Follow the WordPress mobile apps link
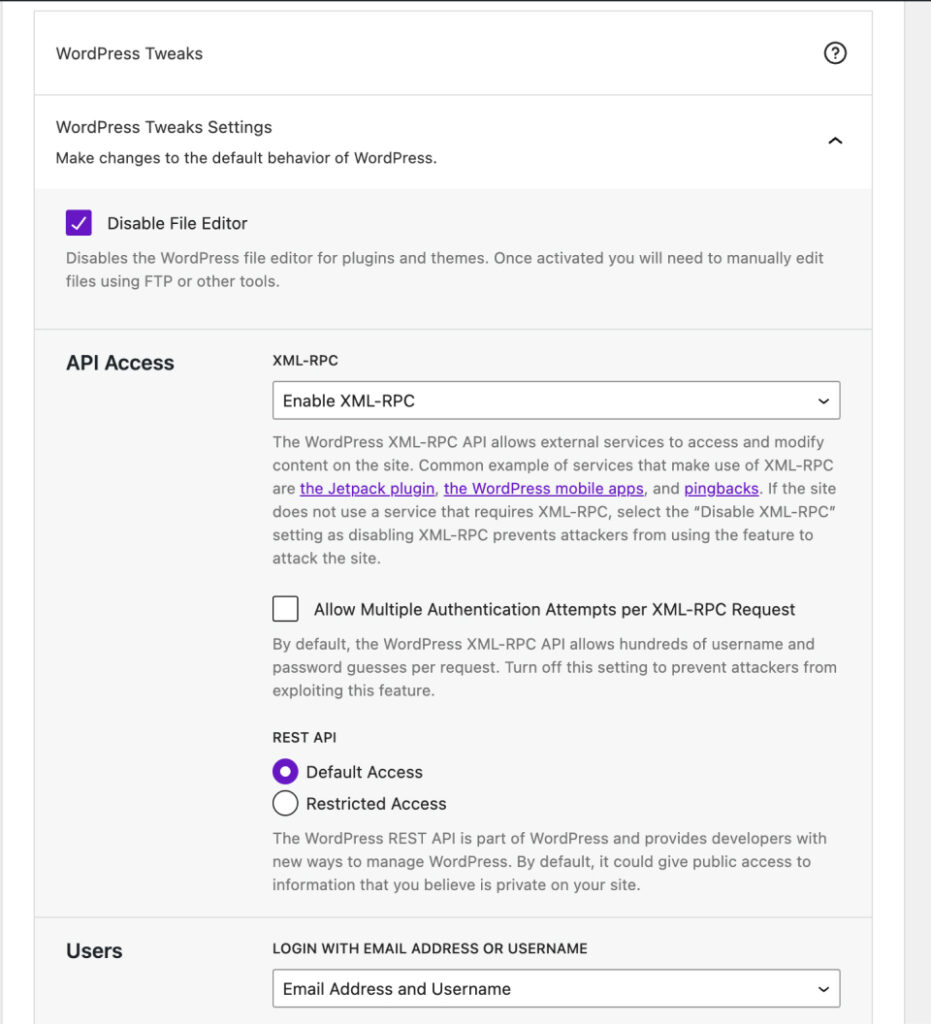 coord(543,489)
